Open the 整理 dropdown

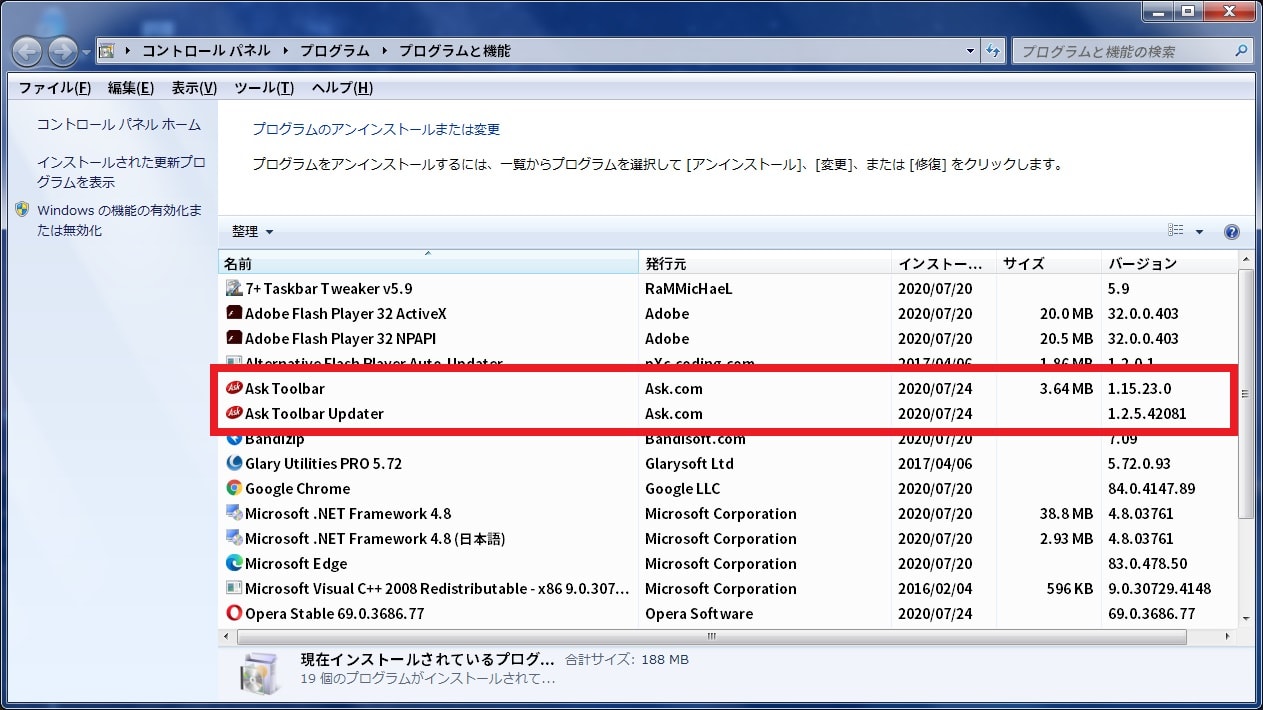tap(252, 232)
